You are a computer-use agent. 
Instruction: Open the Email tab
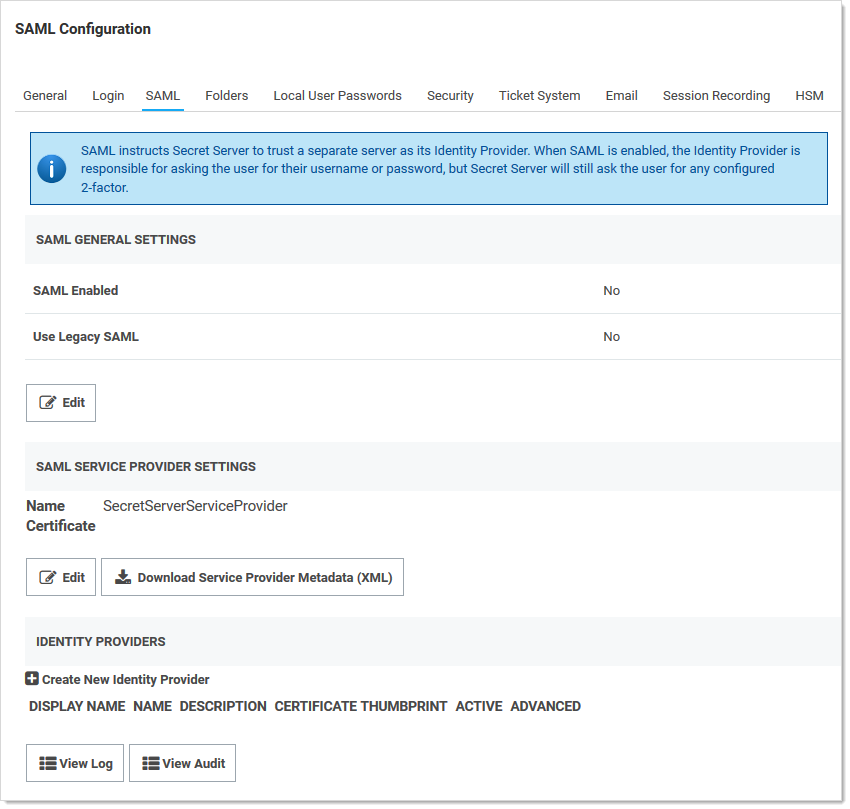pyautogui.click(x=621, y=96)
